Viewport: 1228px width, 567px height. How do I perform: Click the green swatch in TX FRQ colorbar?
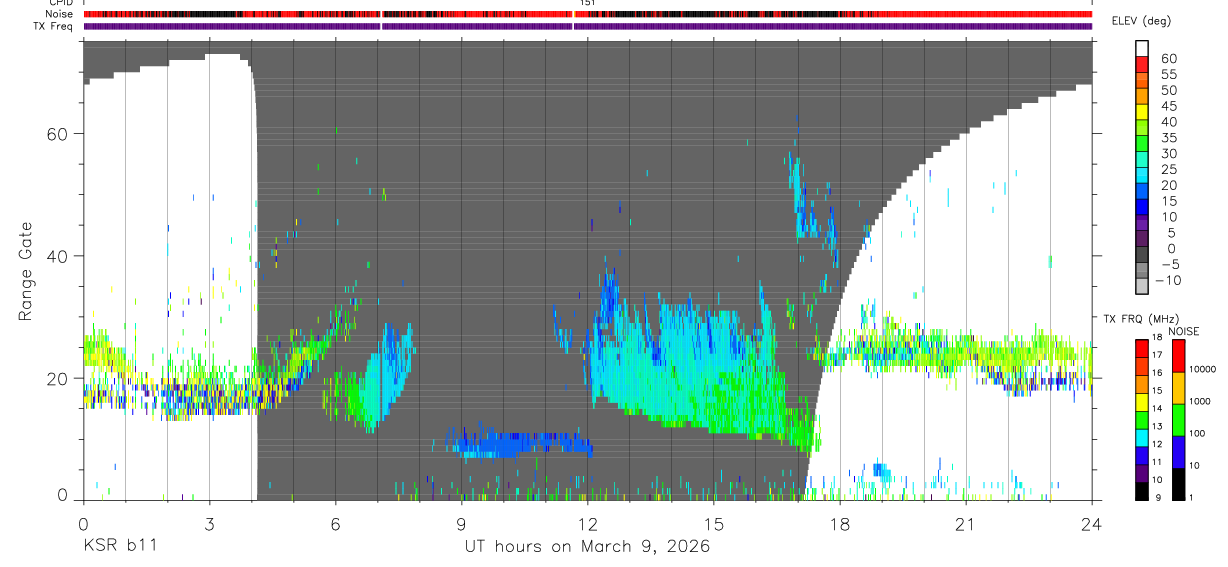click(1142, 420)
